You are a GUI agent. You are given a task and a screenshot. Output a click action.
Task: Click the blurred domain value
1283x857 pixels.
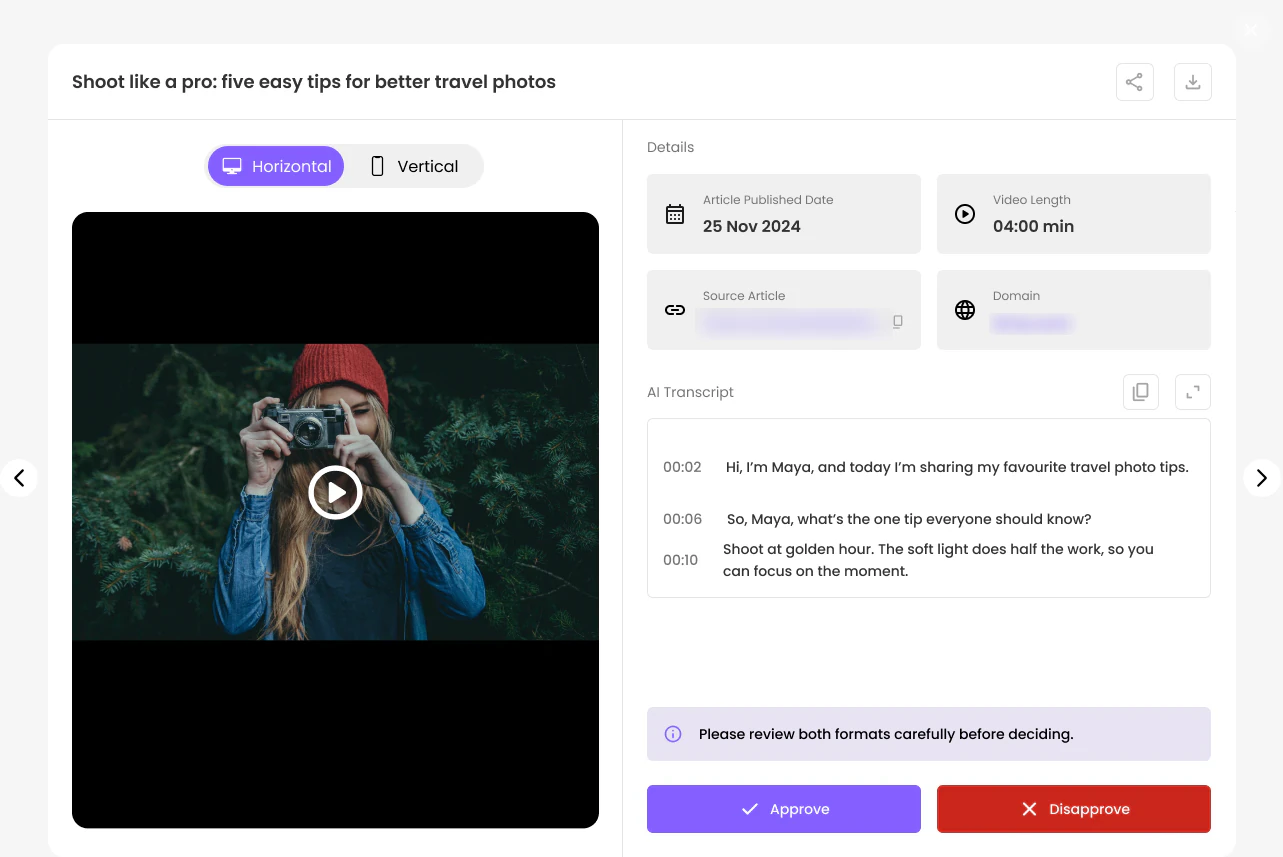click(x=1032, y=323)
